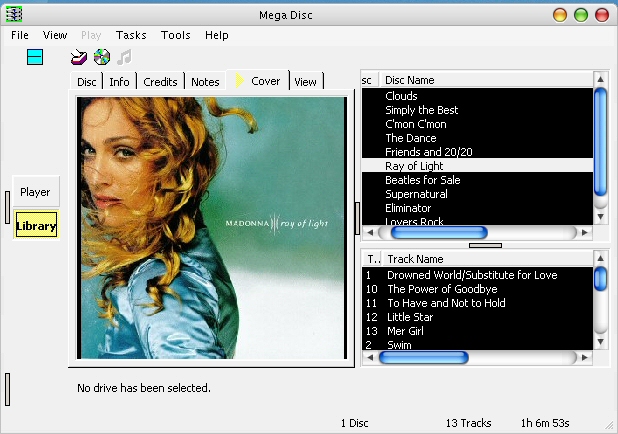Select track To Have and Not to Hold
618x434 pixels.
tap(477, 303)
